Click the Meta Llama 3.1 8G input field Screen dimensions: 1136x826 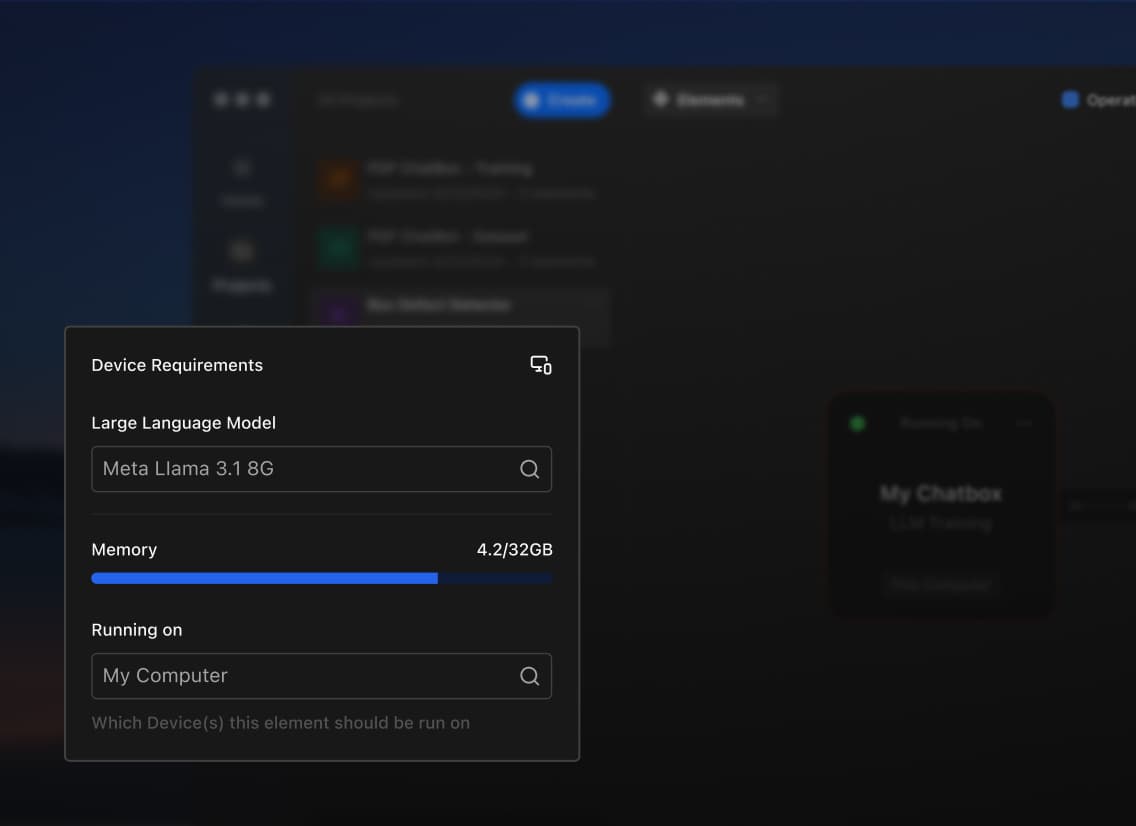[x=300, y=468]
